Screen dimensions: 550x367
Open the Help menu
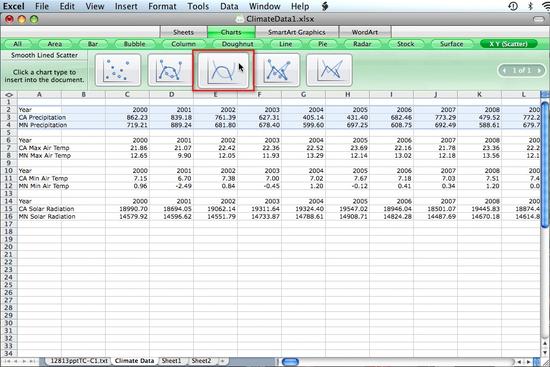[300, 6]
